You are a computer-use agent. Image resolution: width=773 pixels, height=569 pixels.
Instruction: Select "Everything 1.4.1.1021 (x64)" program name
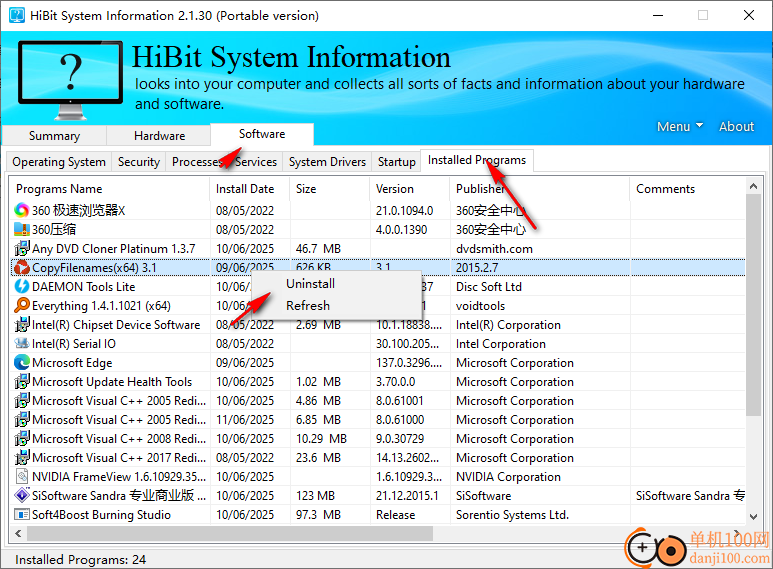(x=101, y=306)
